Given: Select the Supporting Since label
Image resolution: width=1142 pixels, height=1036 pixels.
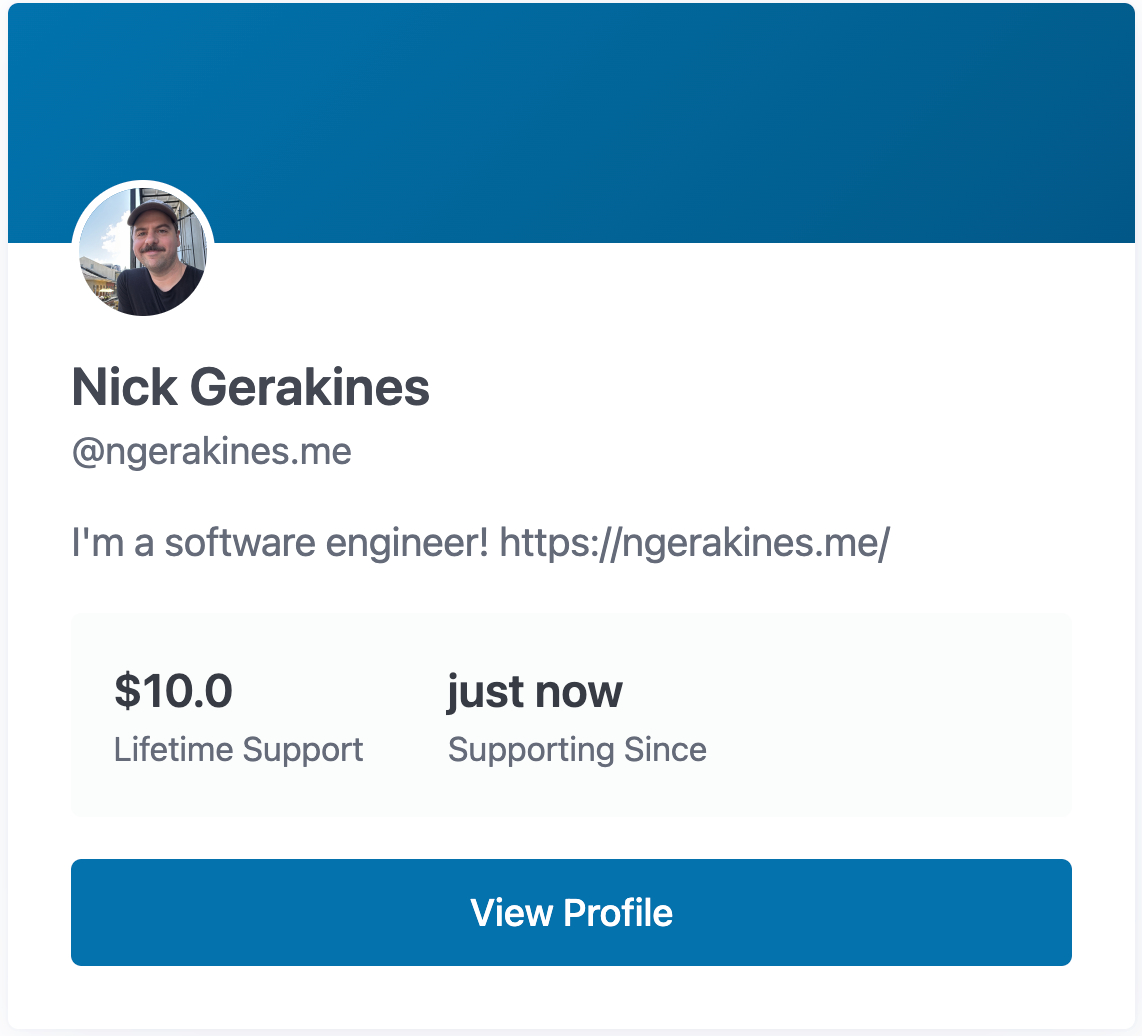Looking at the screenshot, I should coord(577,749).
